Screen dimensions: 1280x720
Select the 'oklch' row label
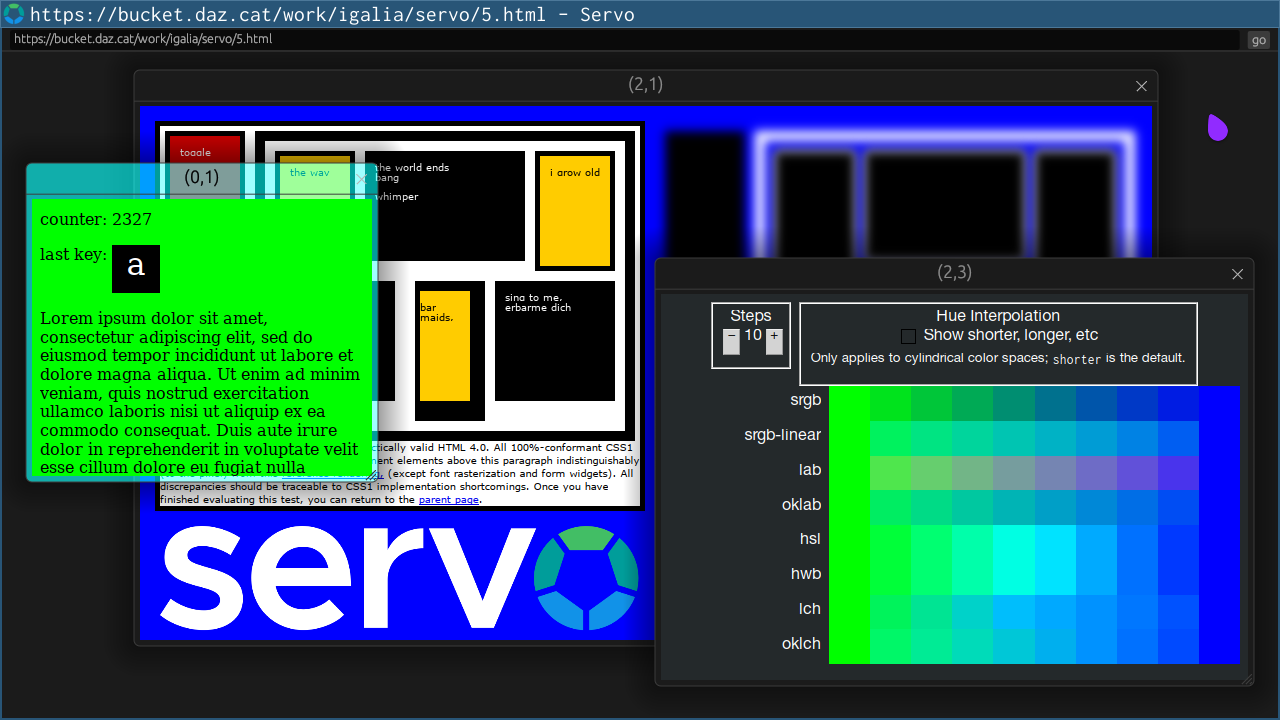pos(801,643)
